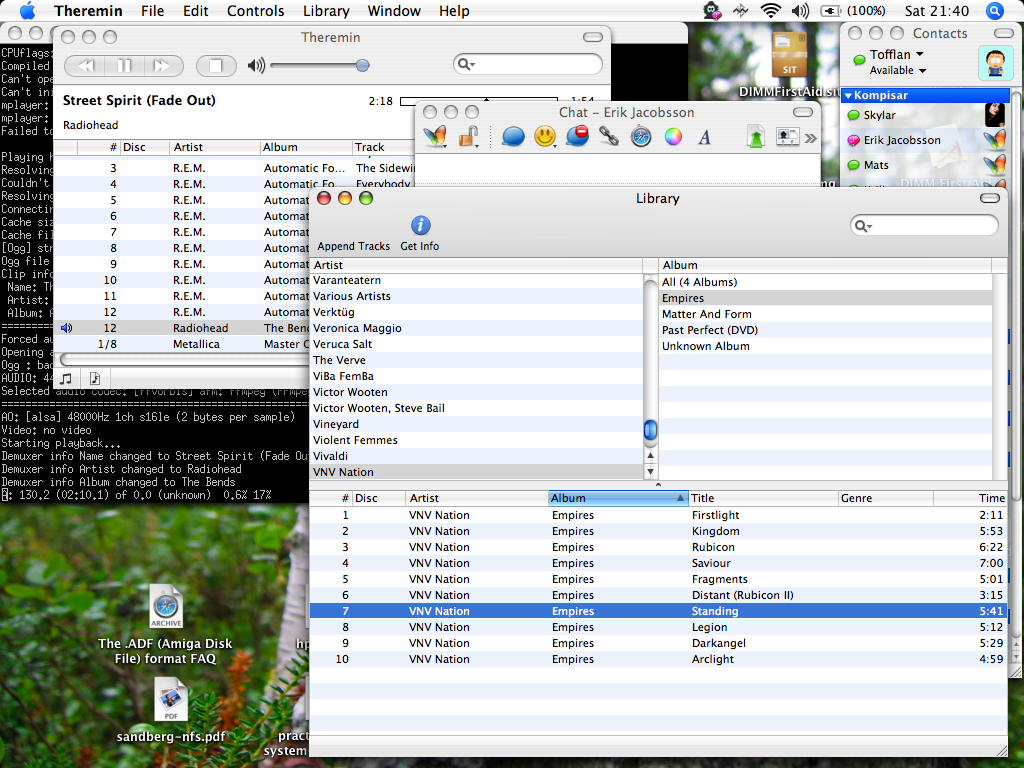Click the Theremin track progress bar
The width and height of the screenshot is (1024, 768).
(x=479, y=101)
